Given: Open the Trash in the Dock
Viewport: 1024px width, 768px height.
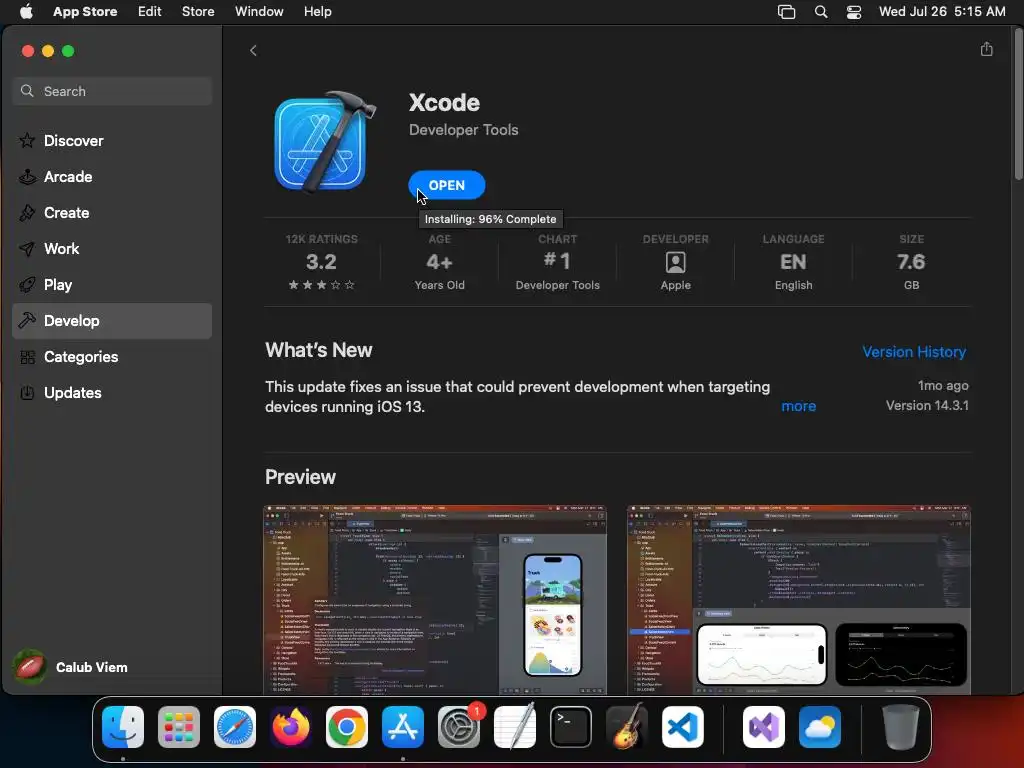Looking at the screenshot, I should (901, 727).
